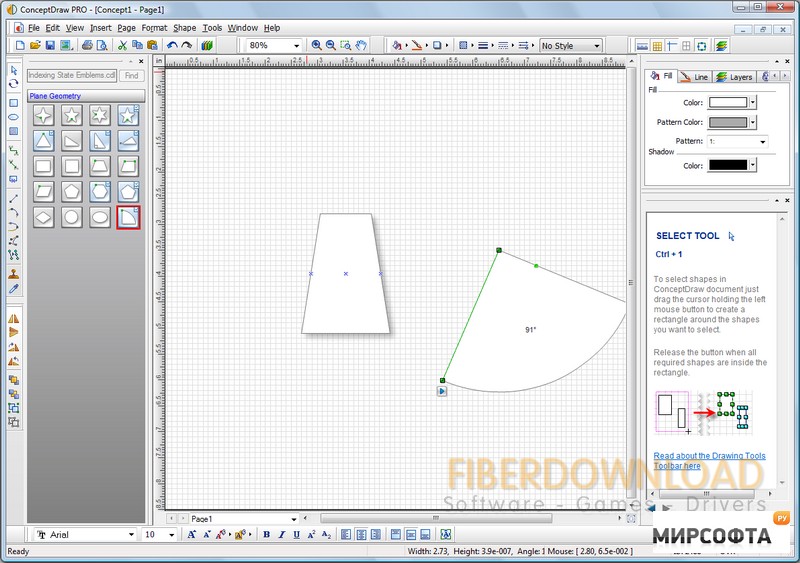Toggle Underline text formatting

[296, 534]
